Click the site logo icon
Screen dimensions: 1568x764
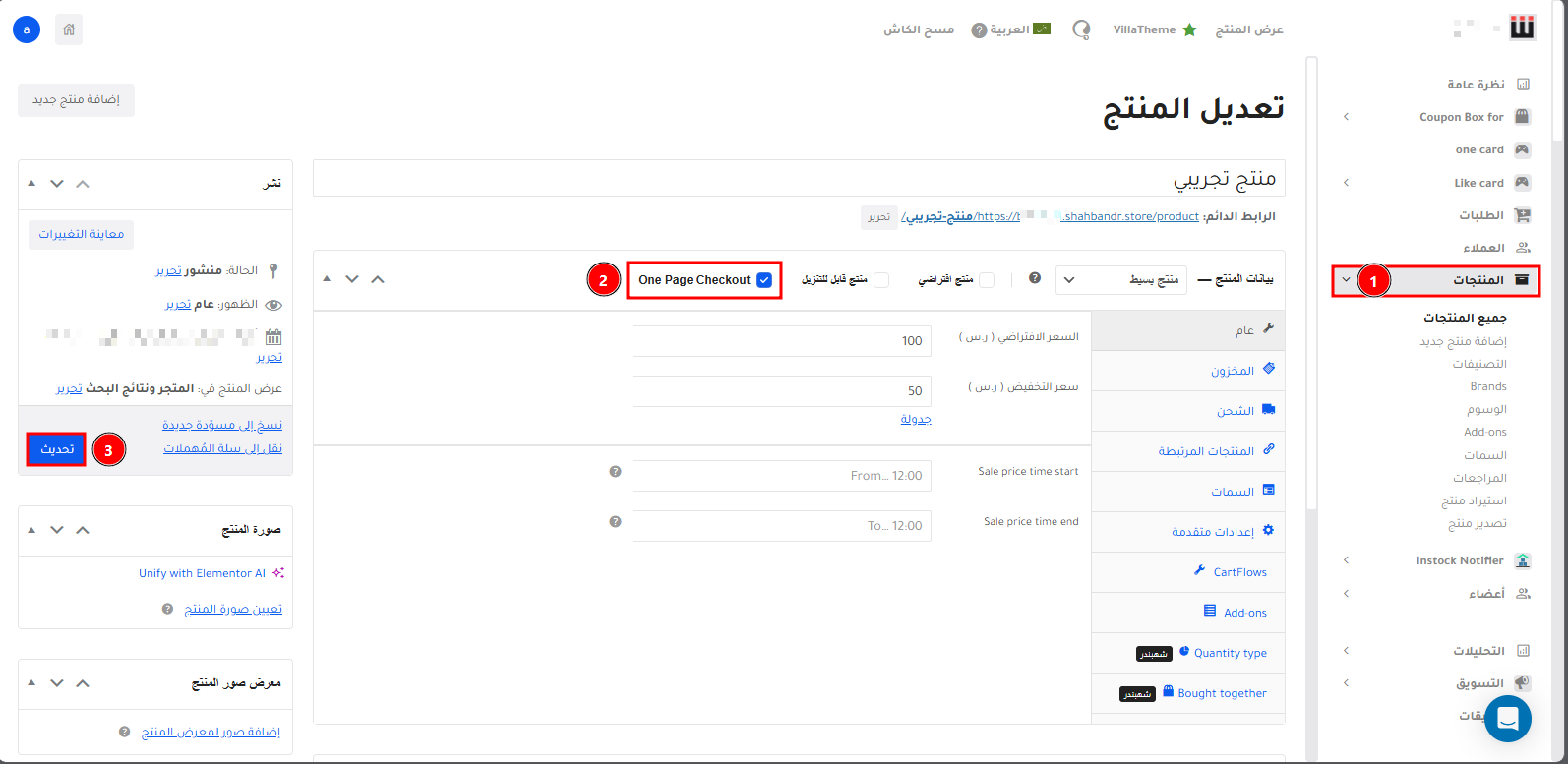(x=1522, y=29)
